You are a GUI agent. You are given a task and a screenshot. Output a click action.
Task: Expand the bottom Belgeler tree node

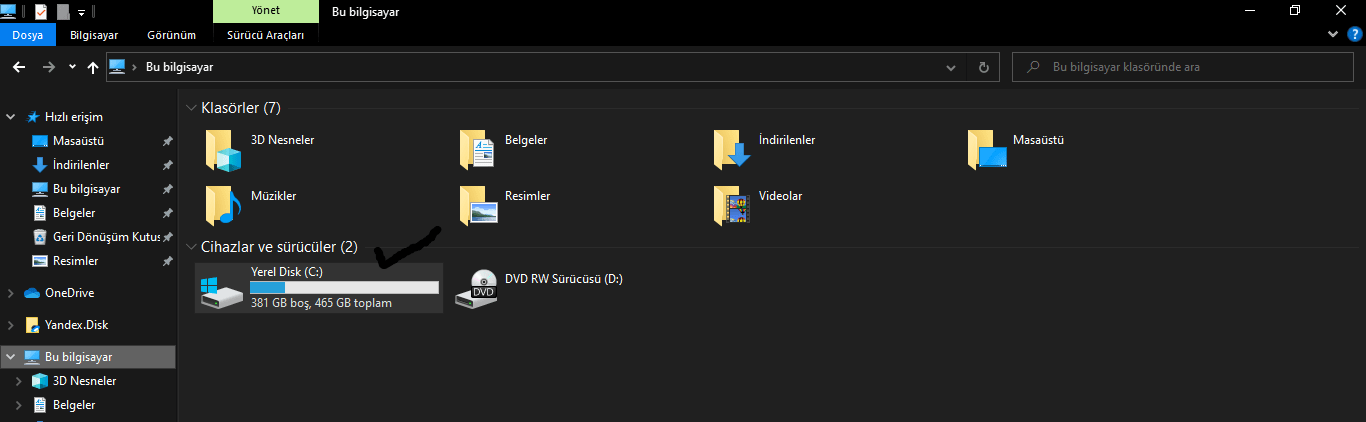[19, 405]
